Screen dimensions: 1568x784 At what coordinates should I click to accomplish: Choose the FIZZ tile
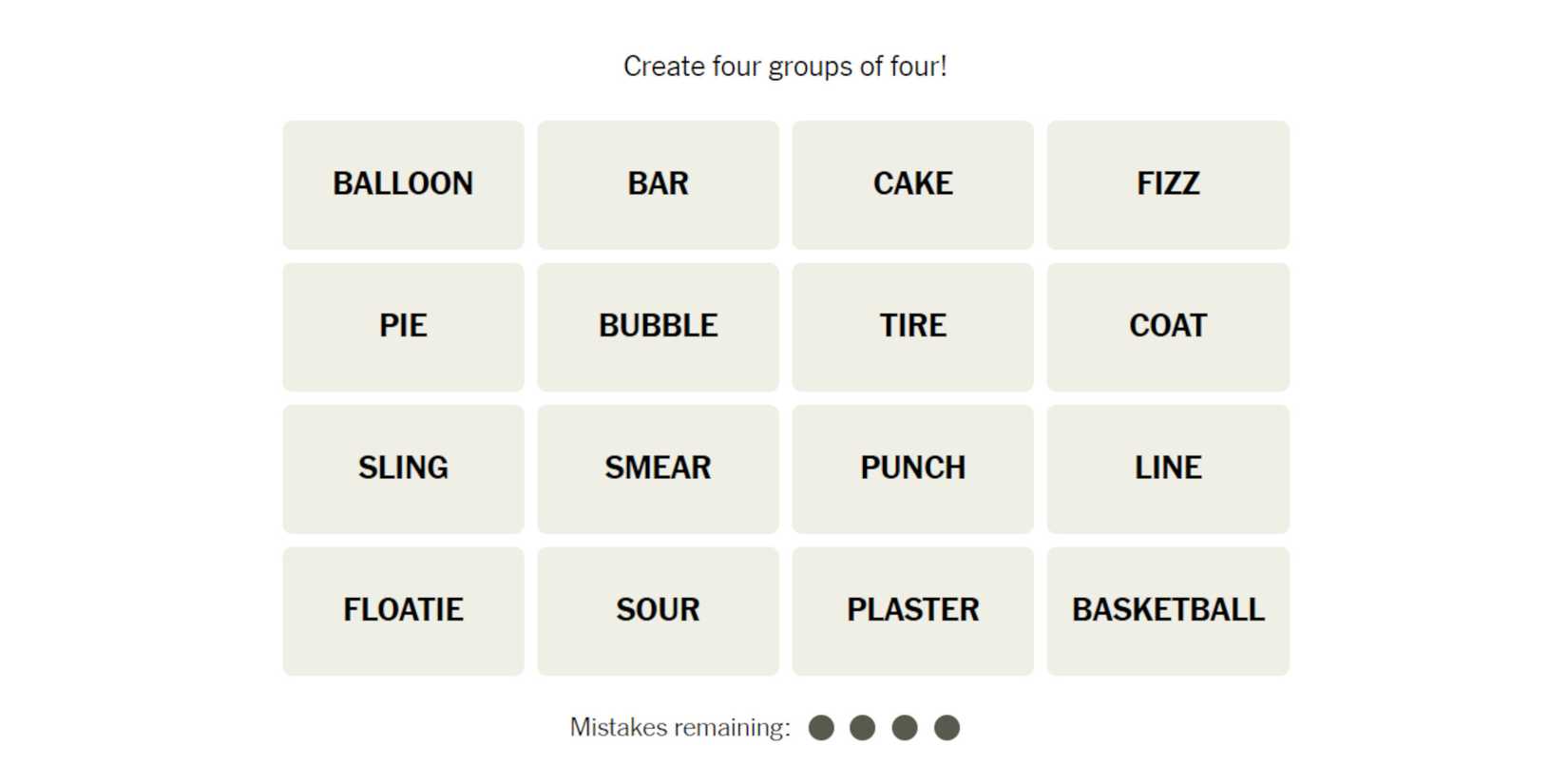coord(1168,184)
